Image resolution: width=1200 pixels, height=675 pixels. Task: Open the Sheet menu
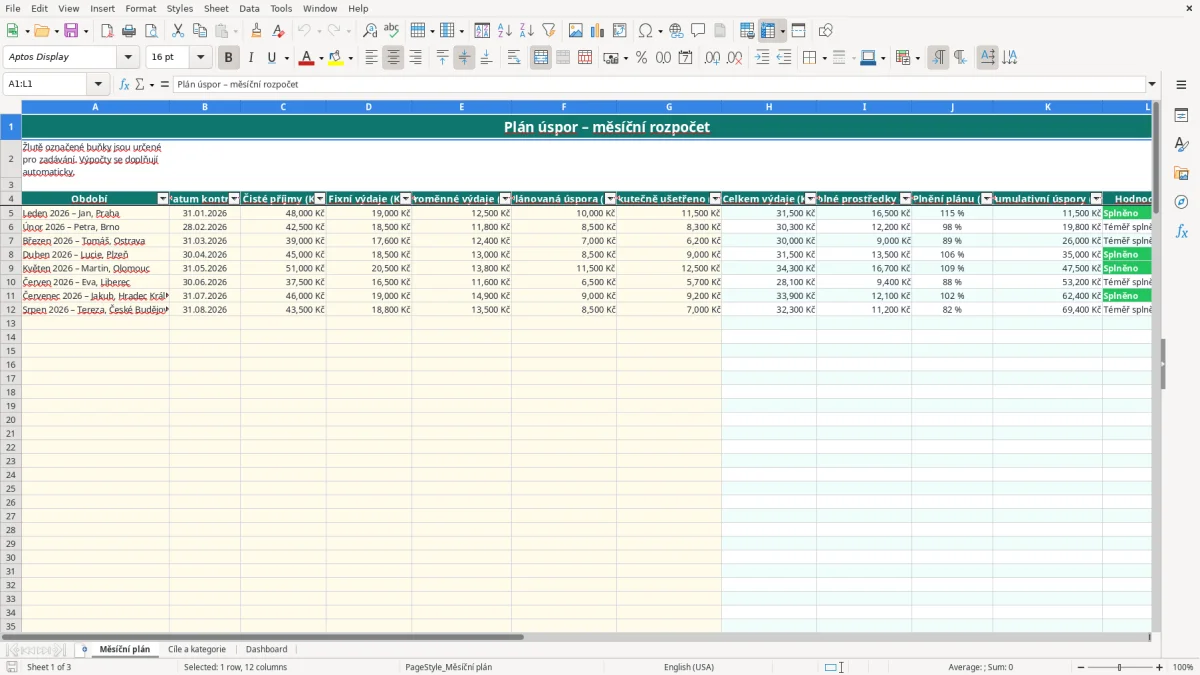[216, 8]
